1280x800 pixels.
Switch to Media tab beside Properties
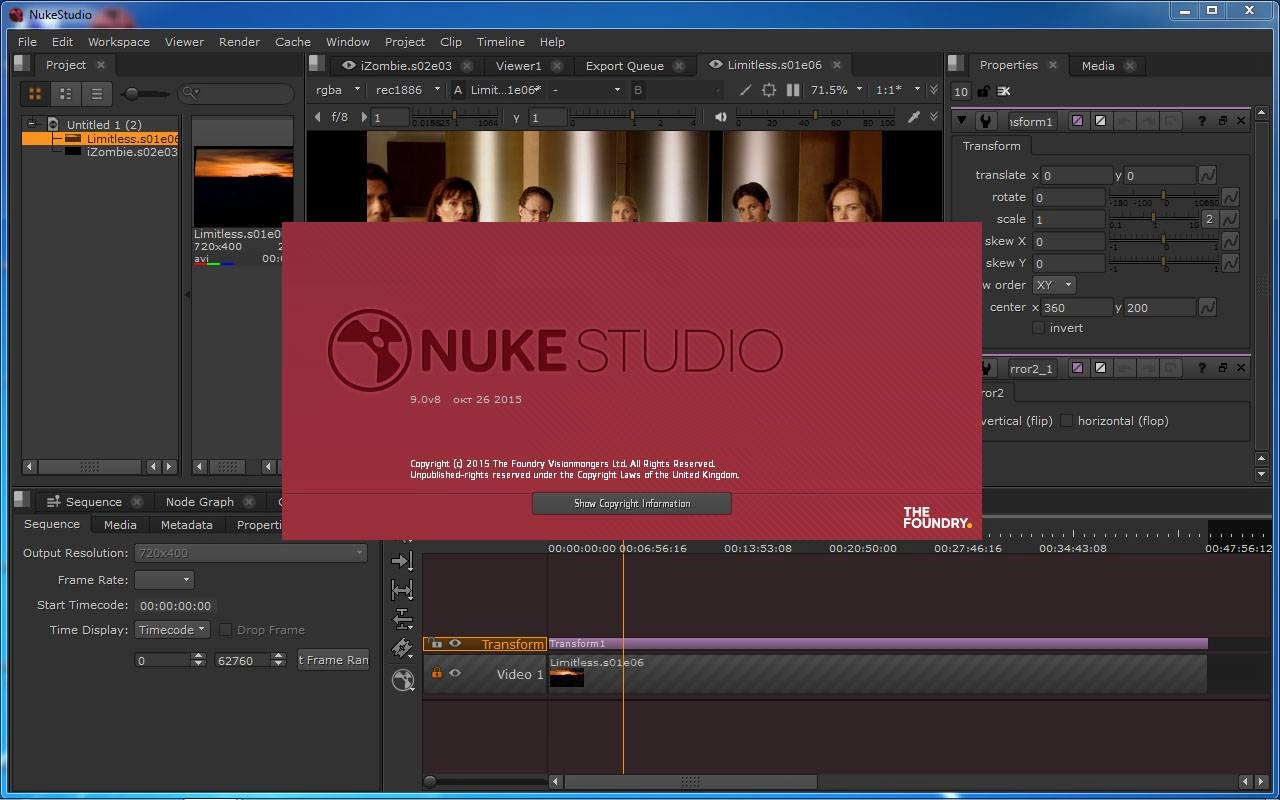(1098, 65)
